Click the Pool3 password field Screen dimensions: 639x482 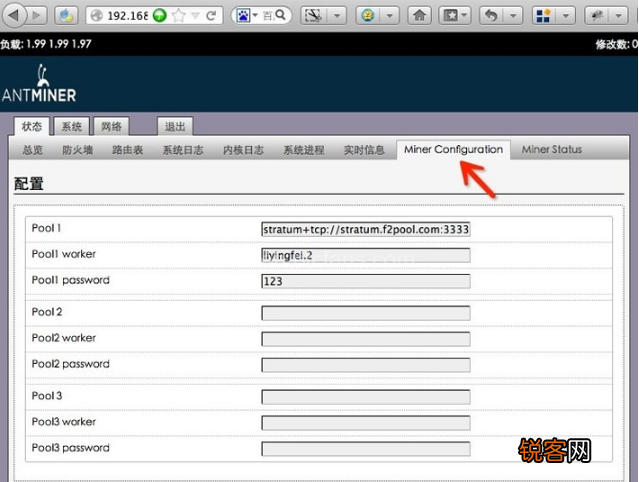coord(366,449)
